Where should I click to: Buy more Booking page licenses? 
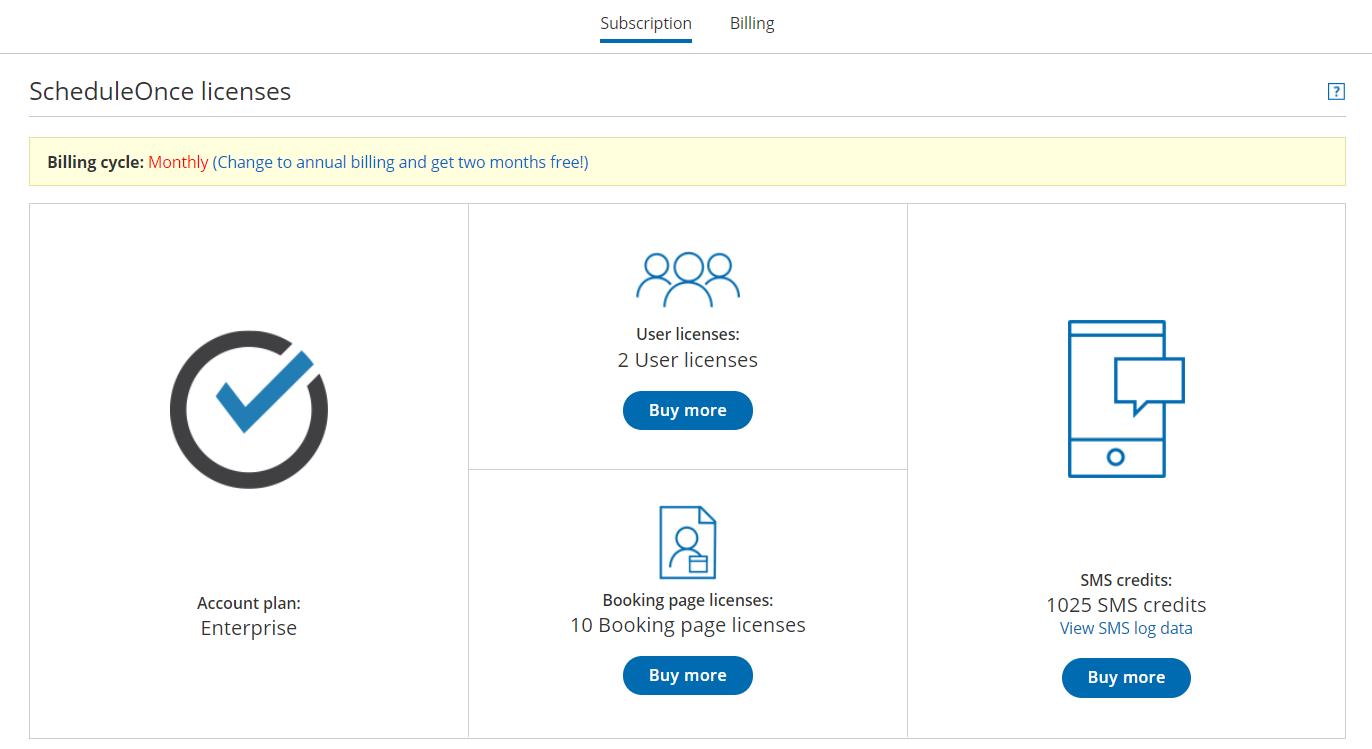pyautogui.click(x=688, y=676)
